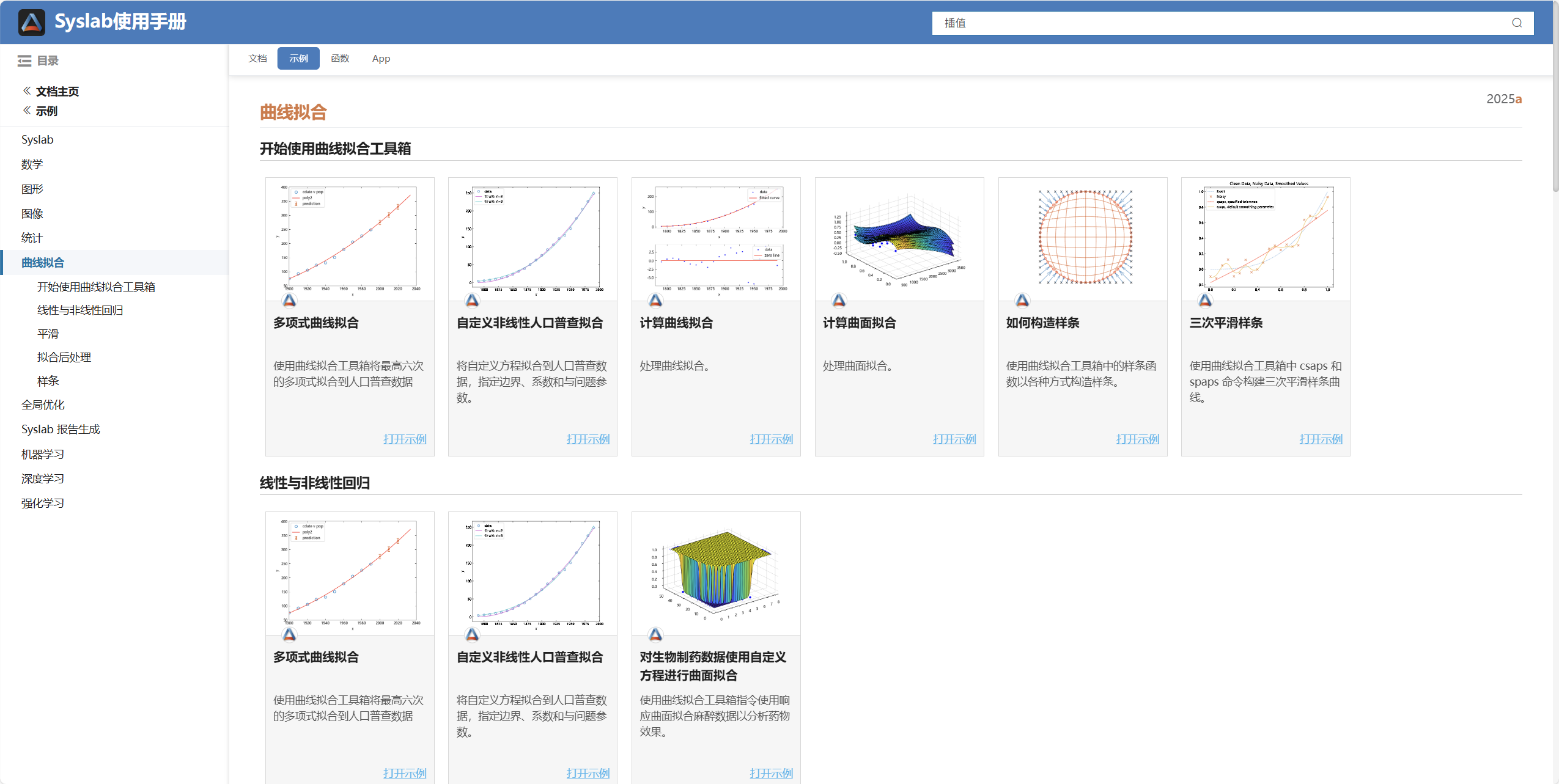Screen dimensions: 1559x784
Task: Open 打开示例 link for 如何构造样条
Action: click(x=1138, y=439)
